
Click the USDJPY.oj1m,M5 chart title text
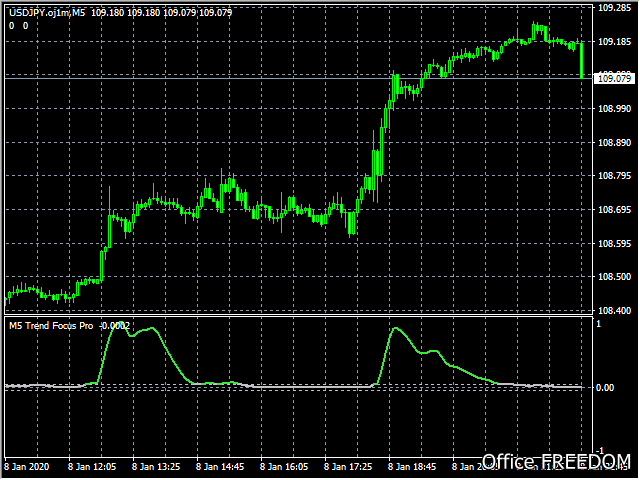[47, 13]
